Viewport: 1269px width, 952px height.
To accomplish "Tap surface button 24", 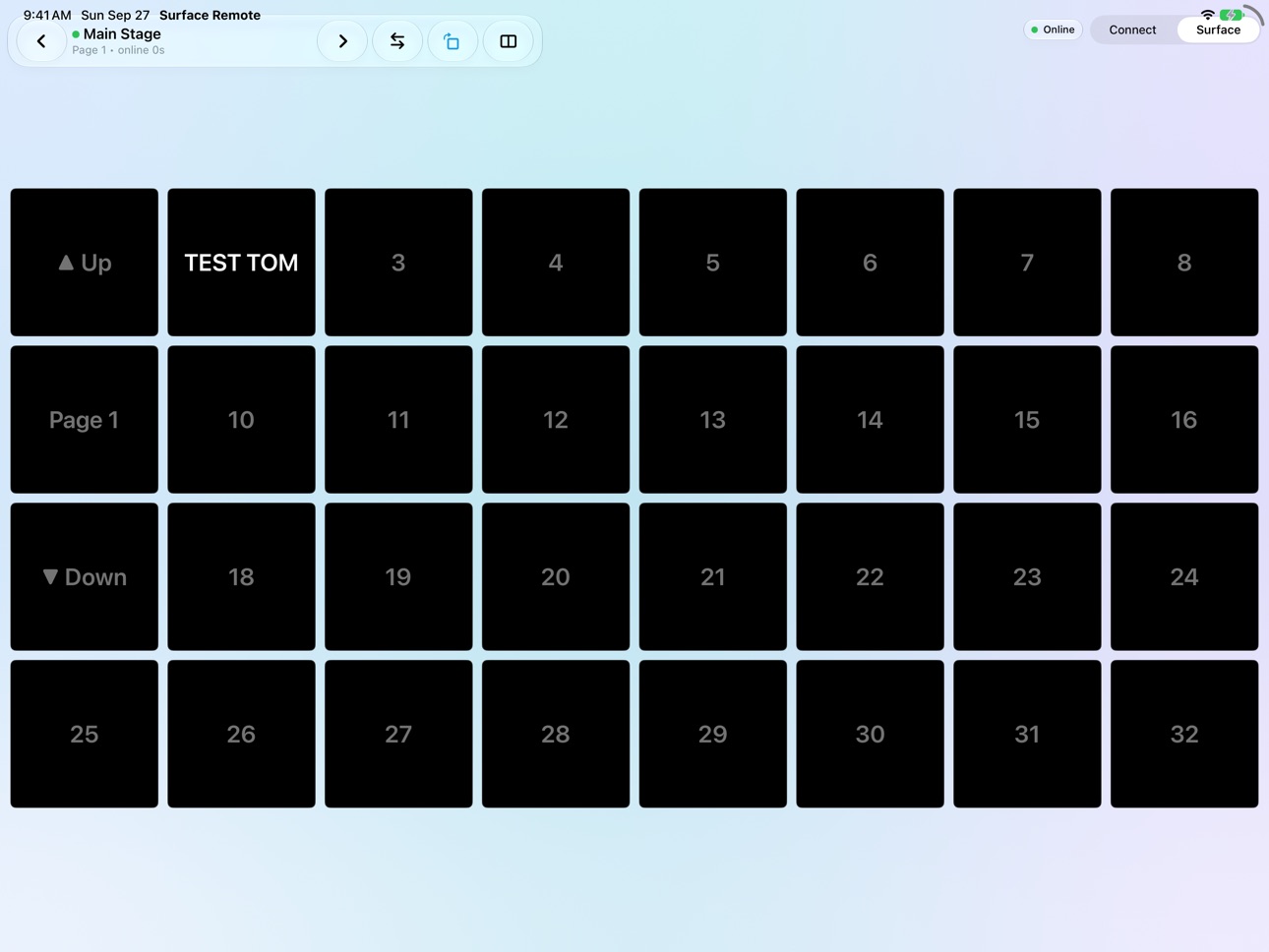I will 1184,577.
